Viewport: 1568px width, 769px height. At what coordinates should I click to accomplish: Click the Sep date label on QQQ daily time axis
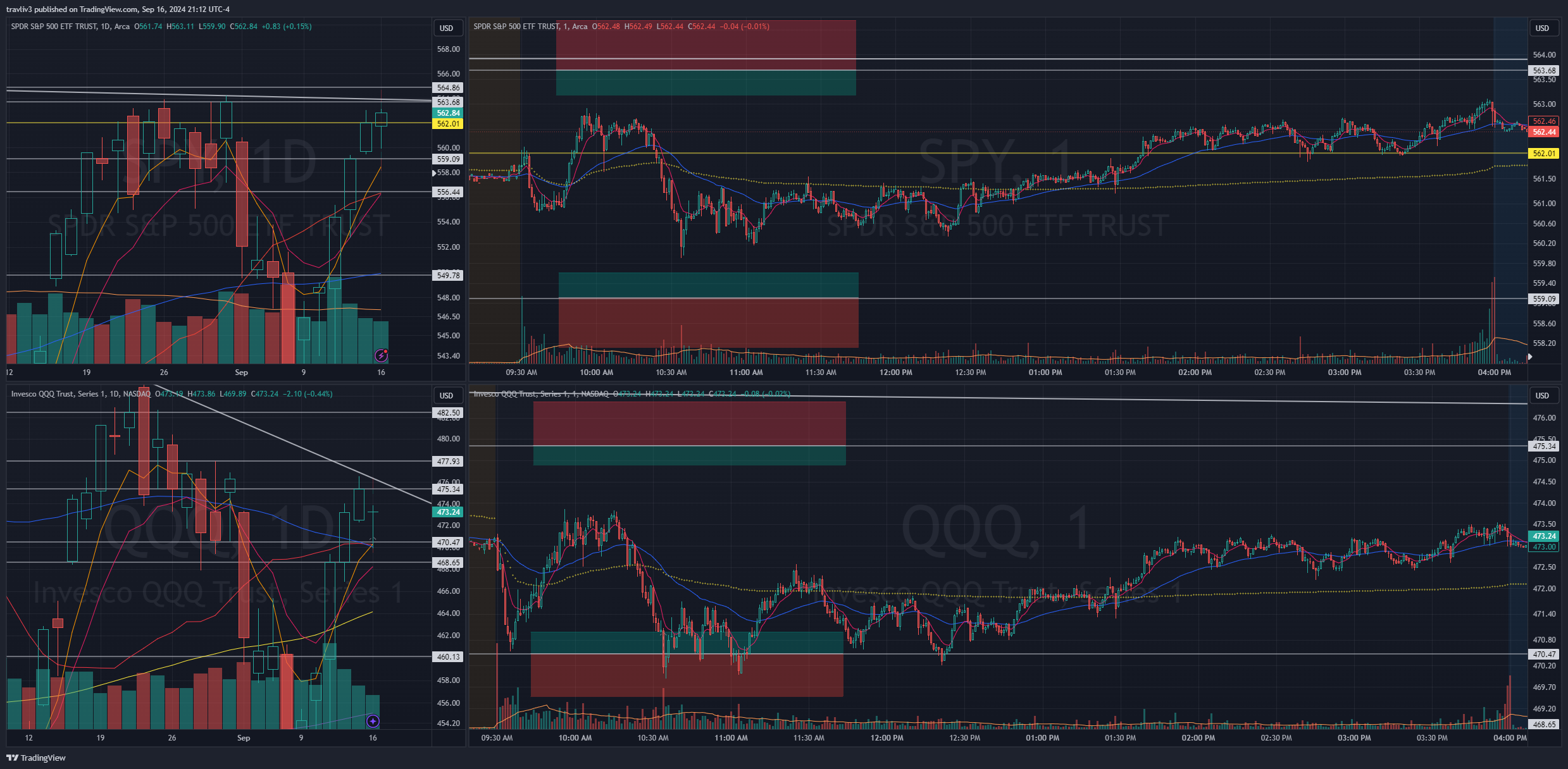point(244,738)
